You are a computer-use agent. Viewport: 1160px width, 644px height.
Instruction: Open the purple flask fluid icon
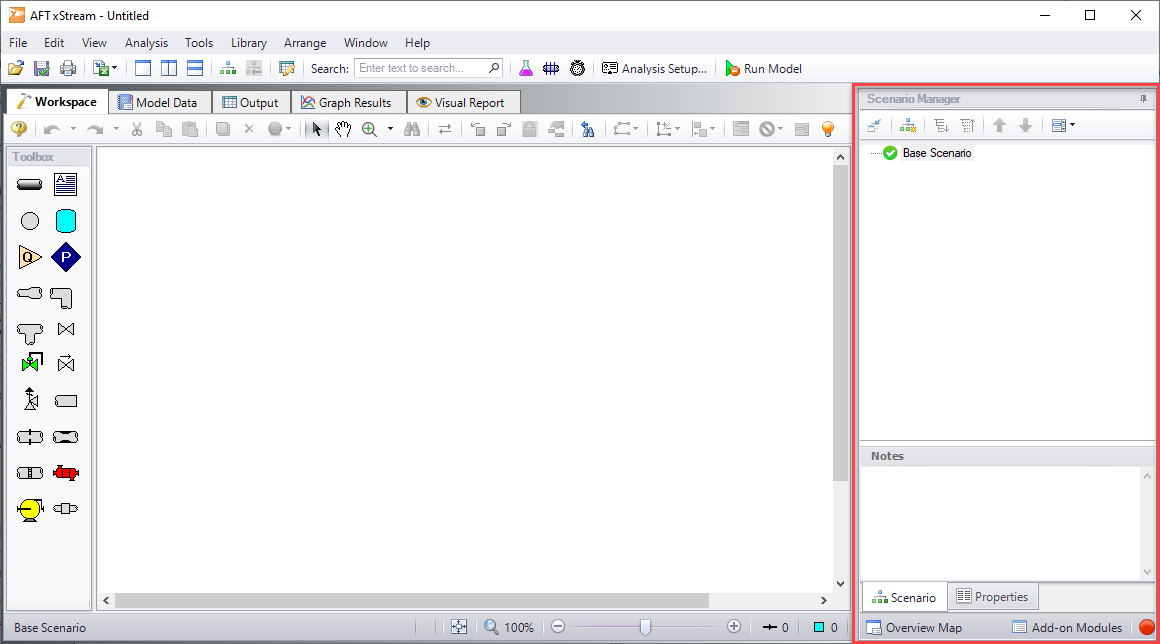[525, 69]
